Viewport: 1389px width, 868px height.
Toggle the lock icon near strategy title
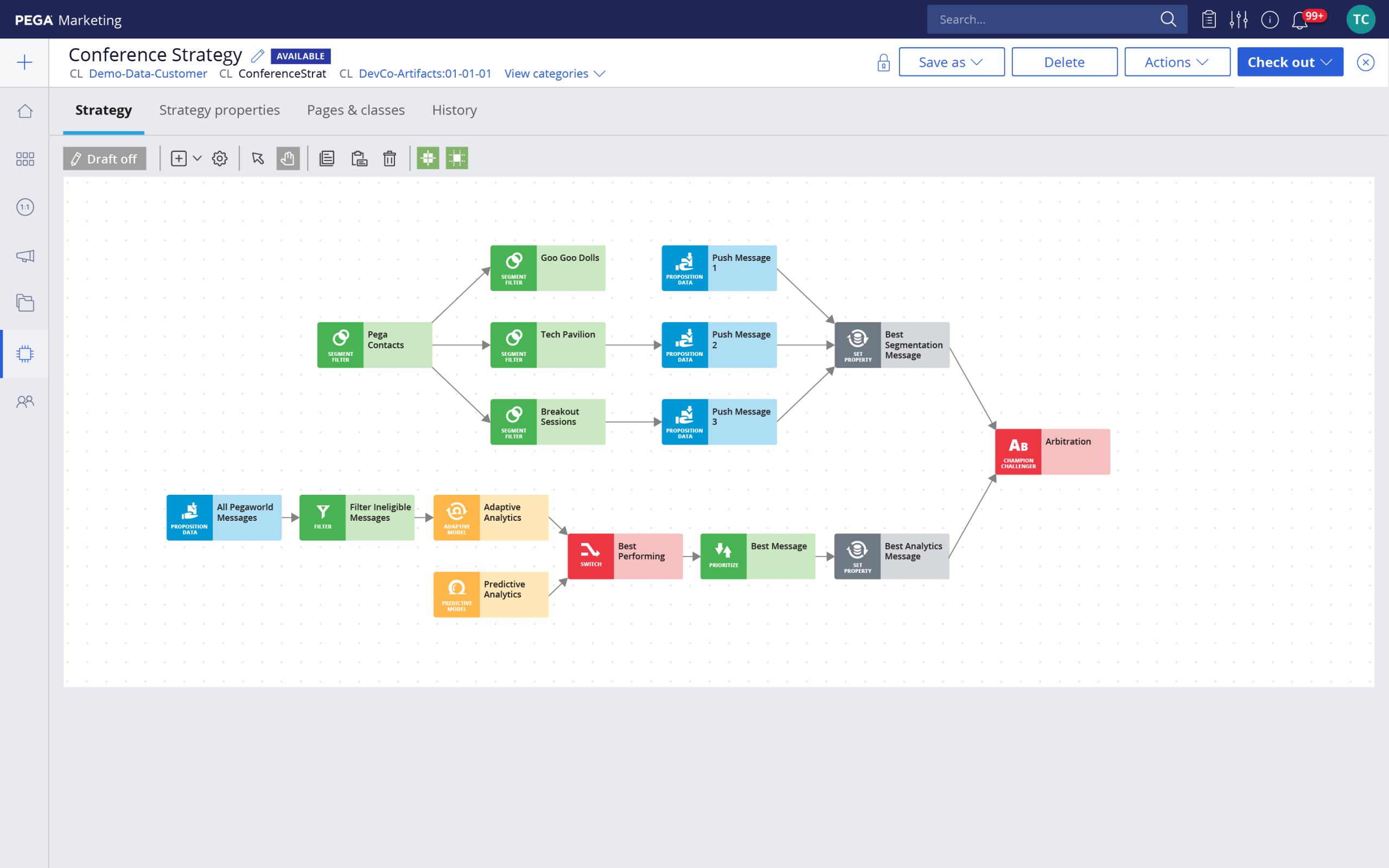pyautogui.click(x=883, y=62)
